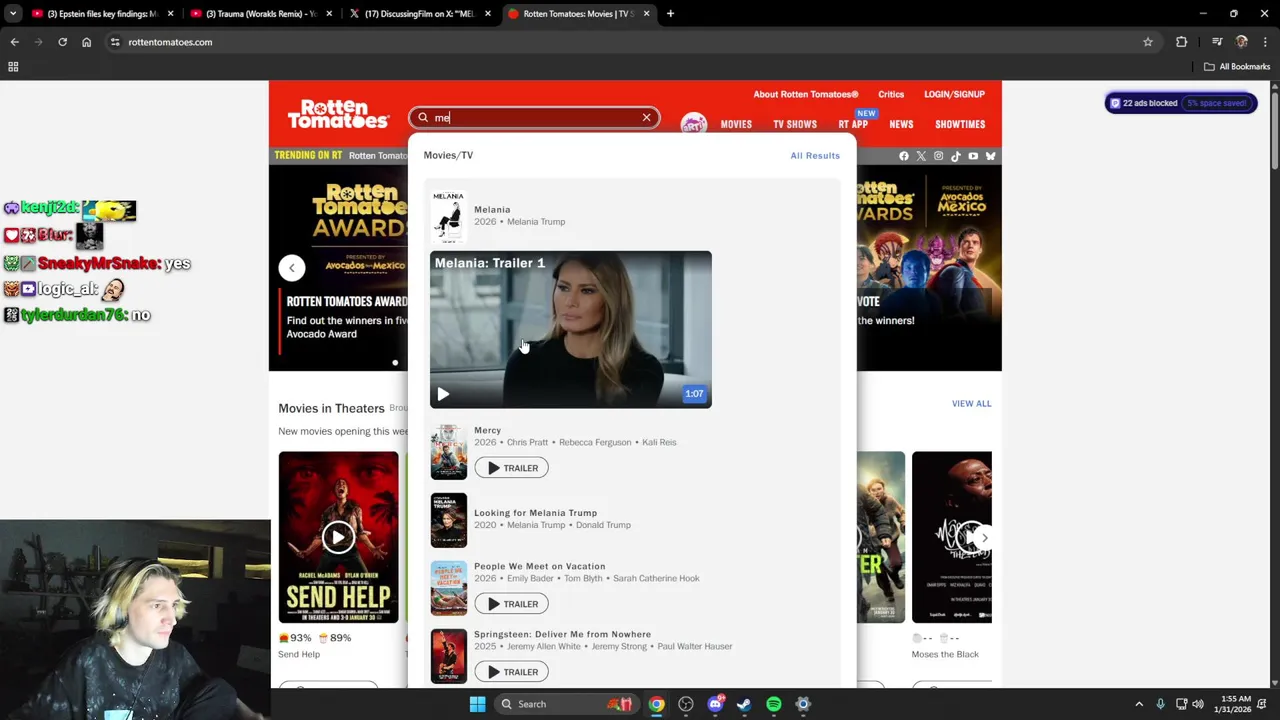Open the TV SHOWS menu
The height and width of the screenshot is (720, 1280).
[x=795, y=125]
